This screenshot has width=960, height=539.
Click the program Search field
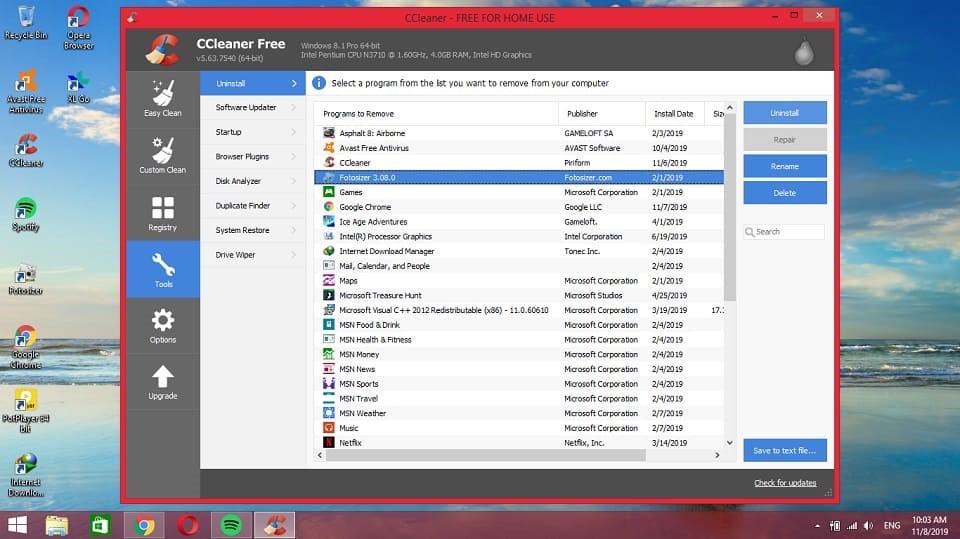[784, 232]
